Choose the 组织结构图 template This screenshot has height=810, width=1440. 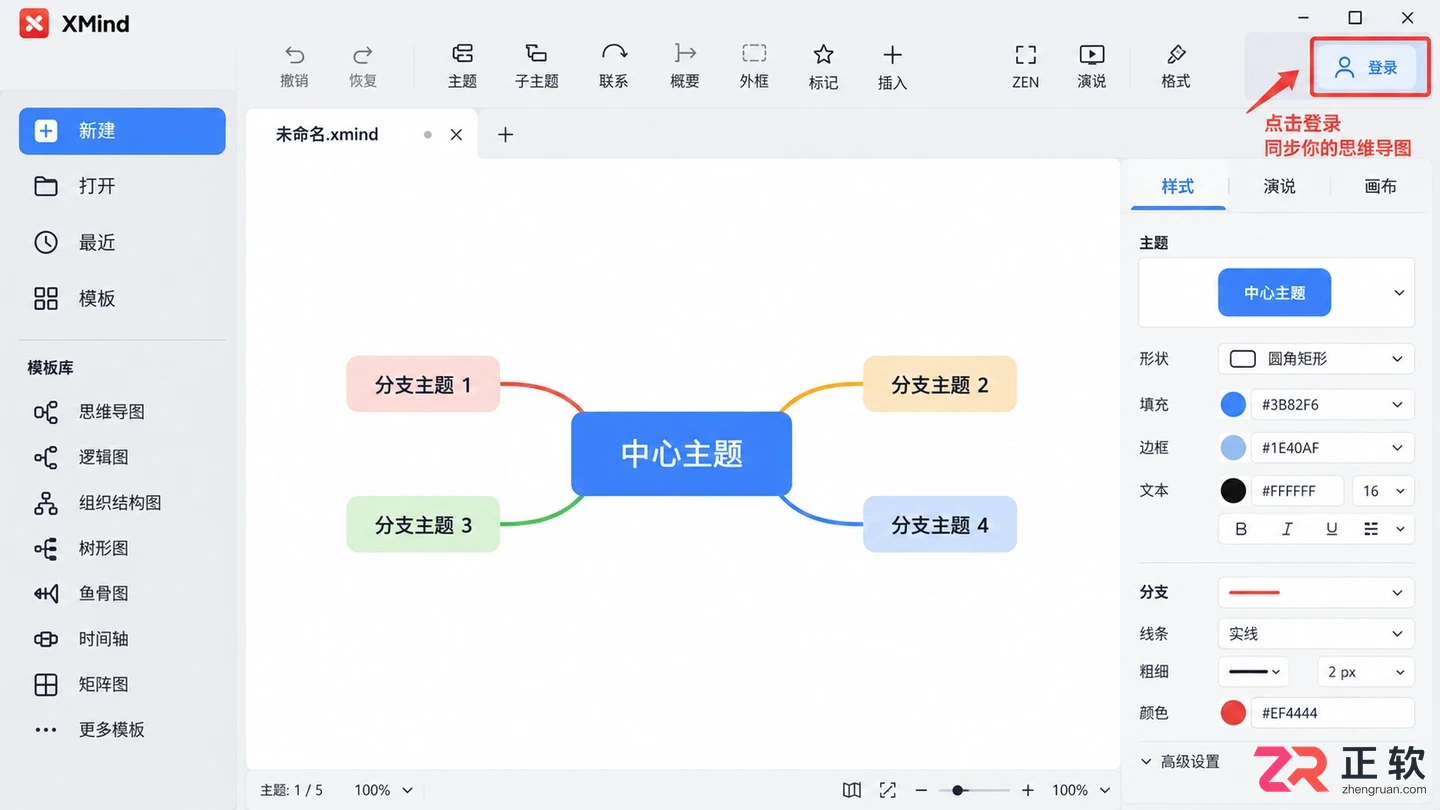coord(122,503)
